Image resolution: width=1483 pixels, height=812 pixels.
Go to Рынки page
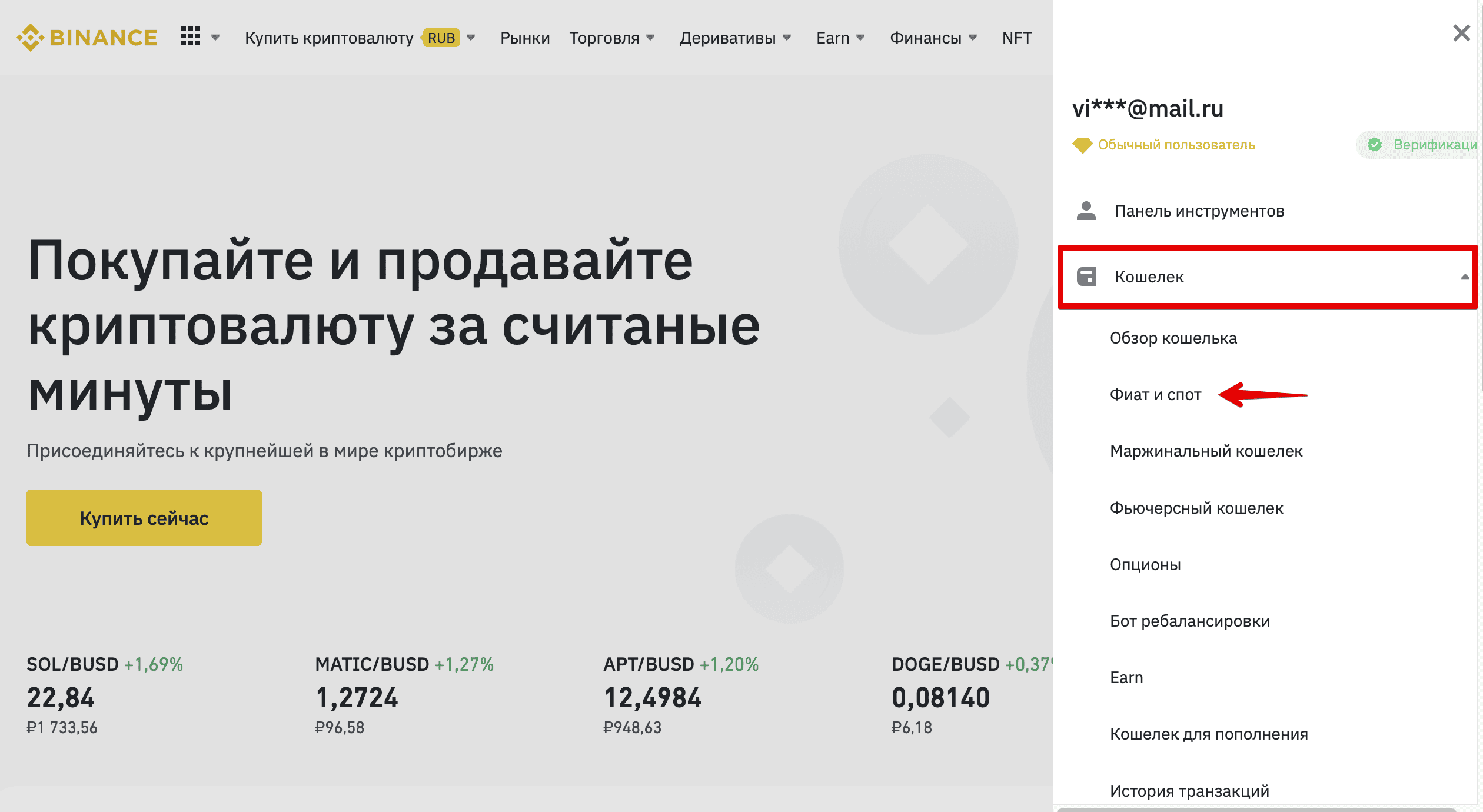525,38
